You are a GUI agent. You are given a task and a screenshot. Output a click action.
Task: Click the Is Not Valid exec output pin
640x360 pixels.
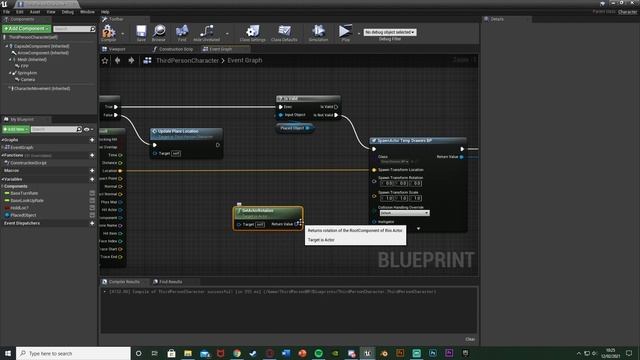pos(336,115)
